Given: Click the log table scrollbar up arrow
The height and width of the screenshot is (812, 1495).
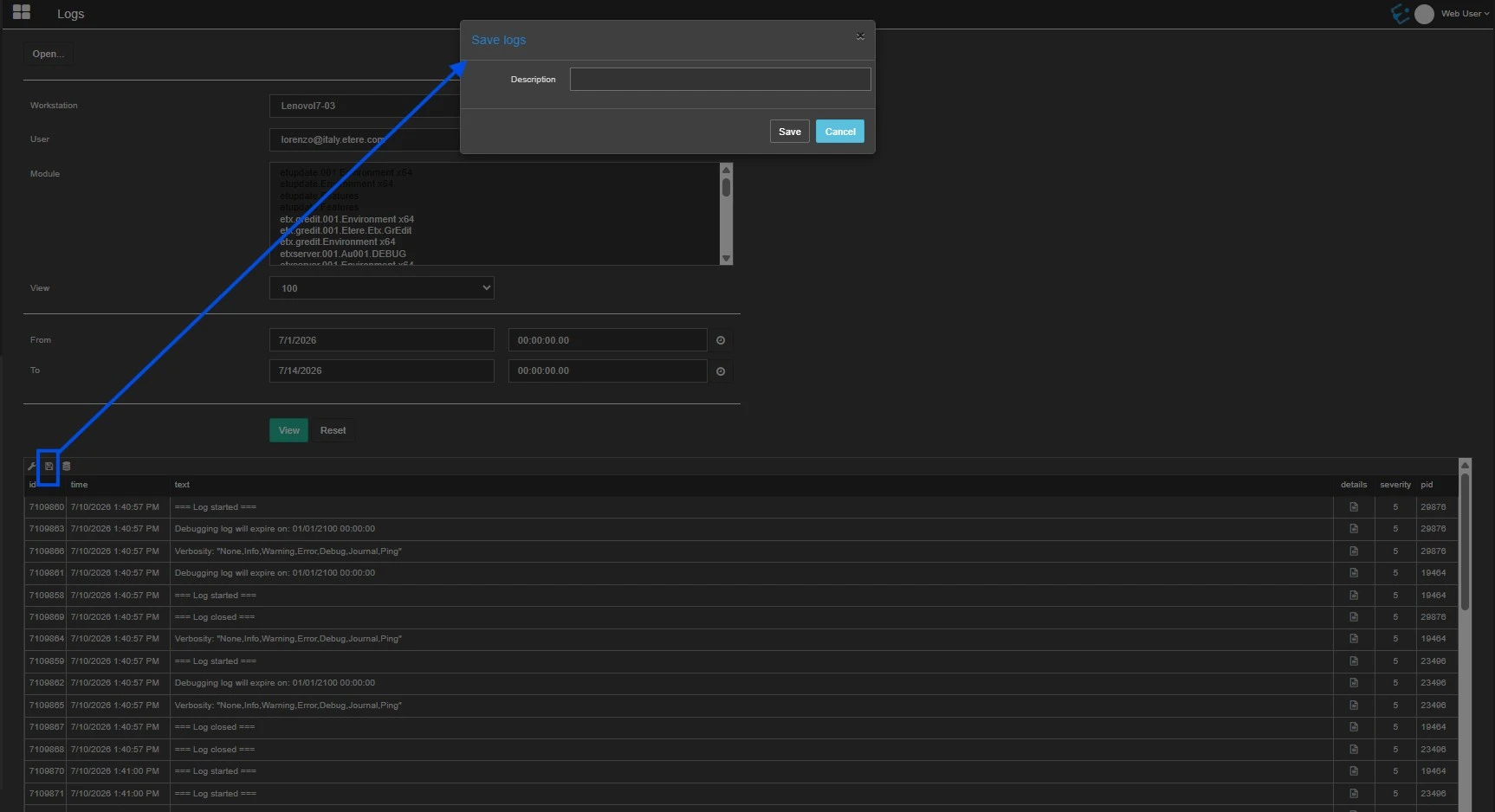Looking at the screenshot, I should click(1465, 466).
